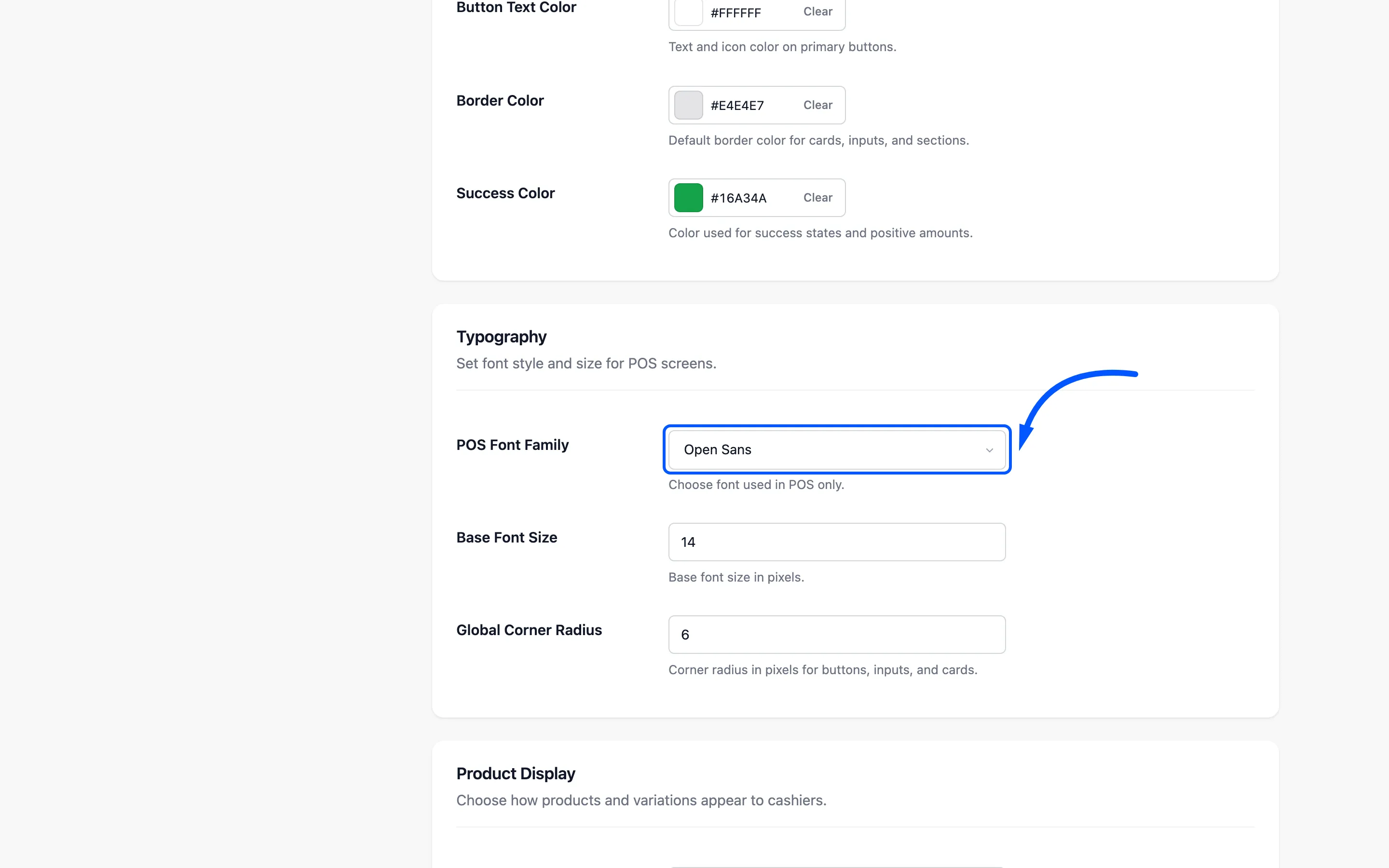The width and height of the screenshot is (1389, 868).
Task: Click 'Choose how products and variations appear' text
Action: (x=641, y=800)
